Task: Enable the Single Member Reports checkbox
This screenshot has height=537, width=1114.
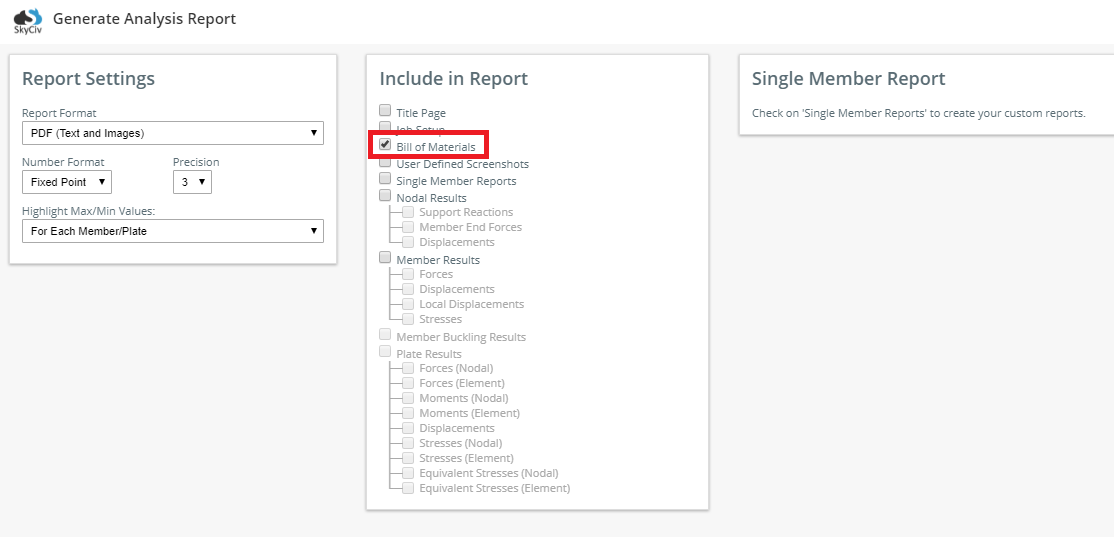Action: point(385,178)
